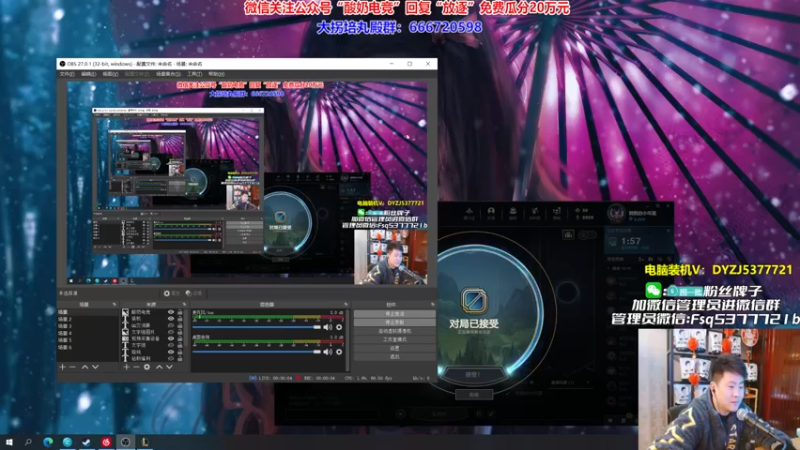The height and width of the screenshot is (450, 800).
Task: Add a new source with the plus icon
Action: pyautogui.click(x=126, y=367)
